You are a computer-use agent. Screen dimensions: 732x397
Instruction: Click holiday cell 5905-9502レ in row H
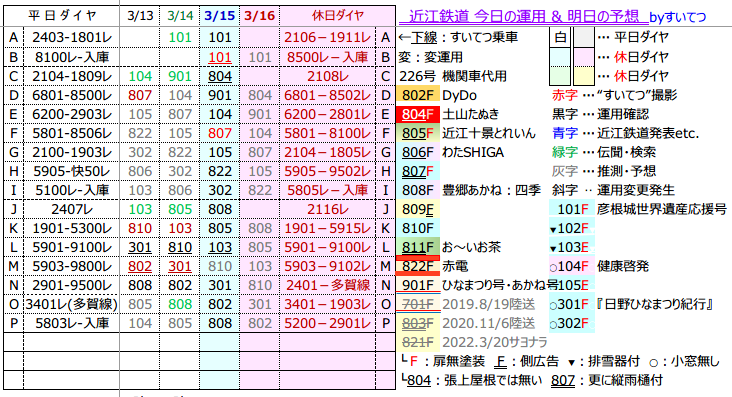[328, 171]
